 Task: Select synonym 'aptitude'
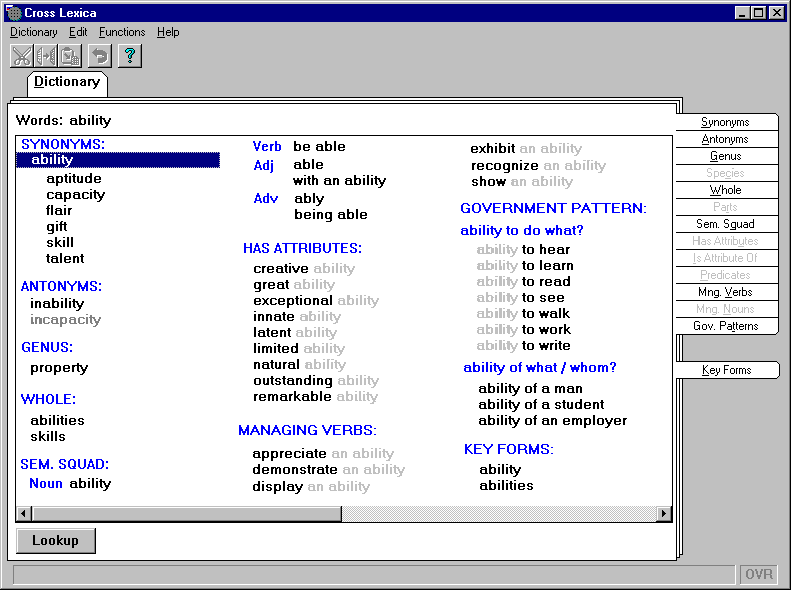pyautogui.click(x=74, y=179)
